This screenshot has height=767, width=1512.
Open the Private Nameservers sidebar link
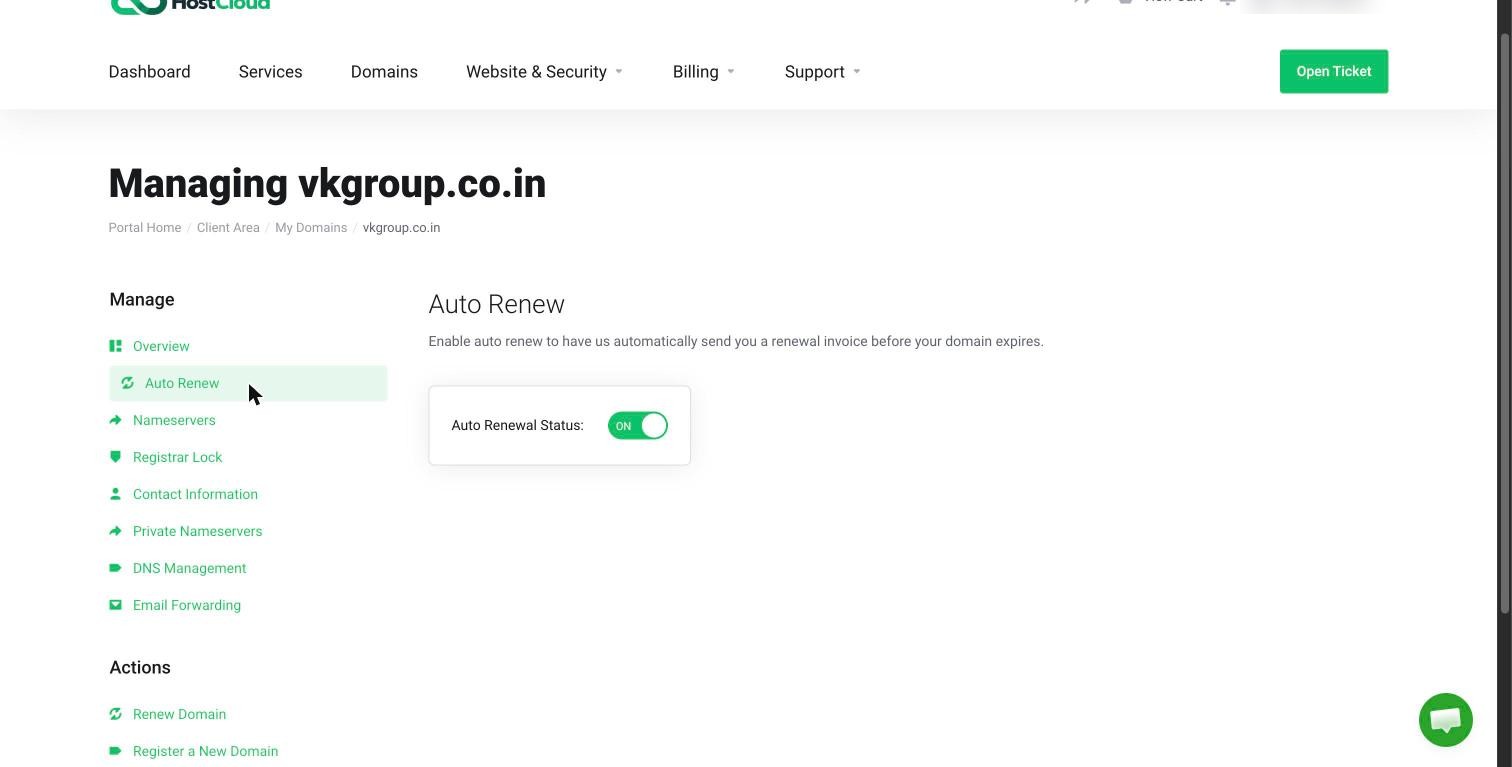(x=198, y=531)
